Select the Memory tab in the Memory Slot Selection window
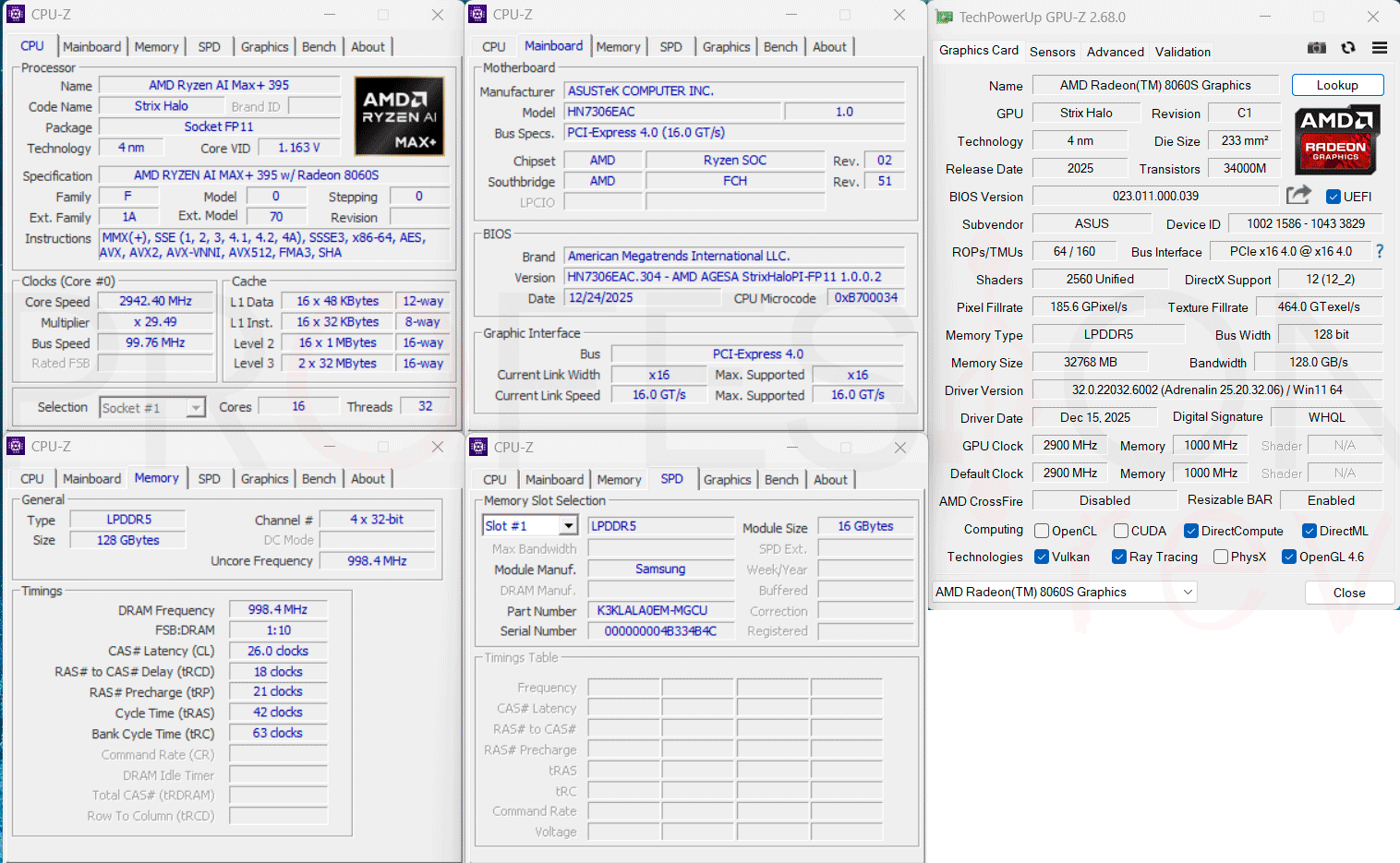 coord(619,480)
